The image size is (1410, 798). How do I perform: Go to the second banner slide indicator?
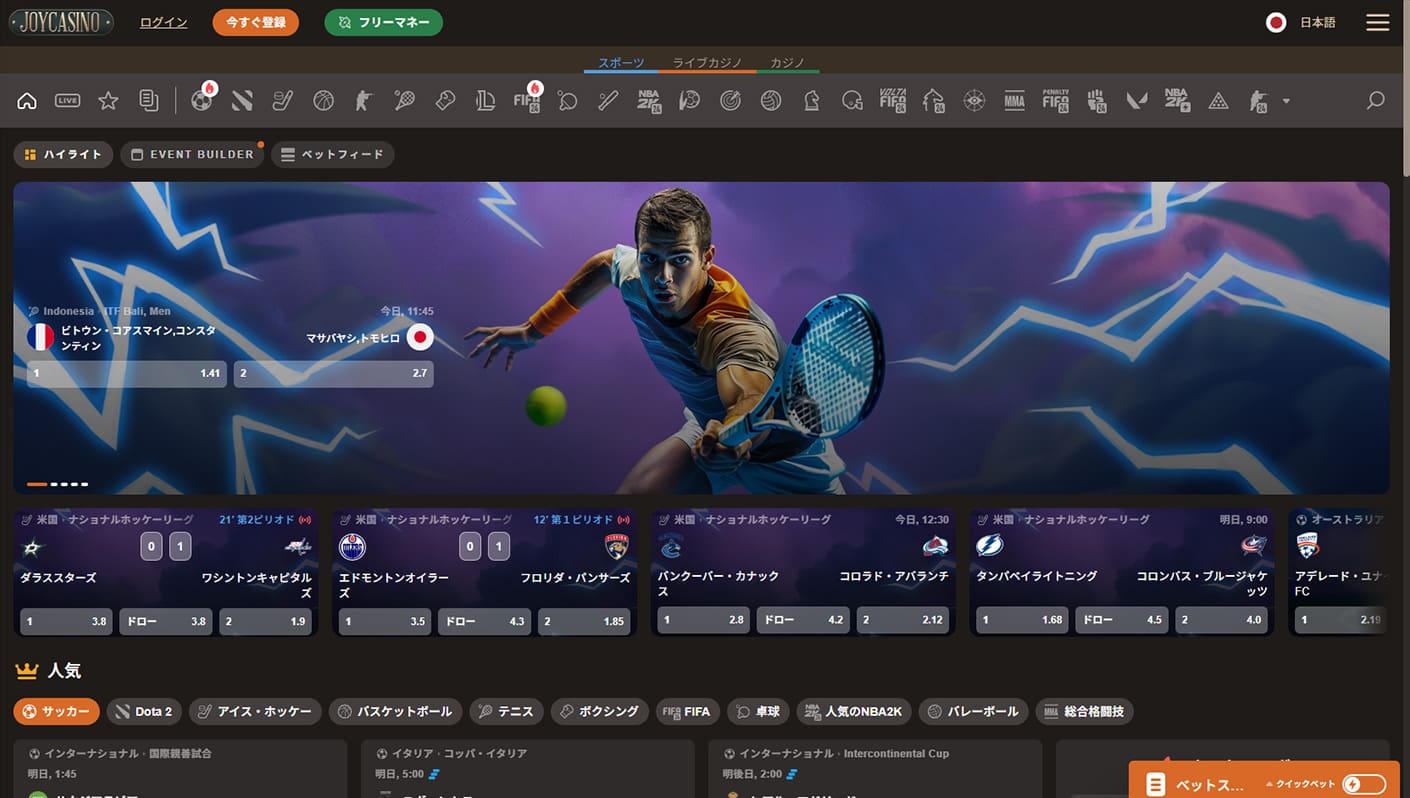55,484
